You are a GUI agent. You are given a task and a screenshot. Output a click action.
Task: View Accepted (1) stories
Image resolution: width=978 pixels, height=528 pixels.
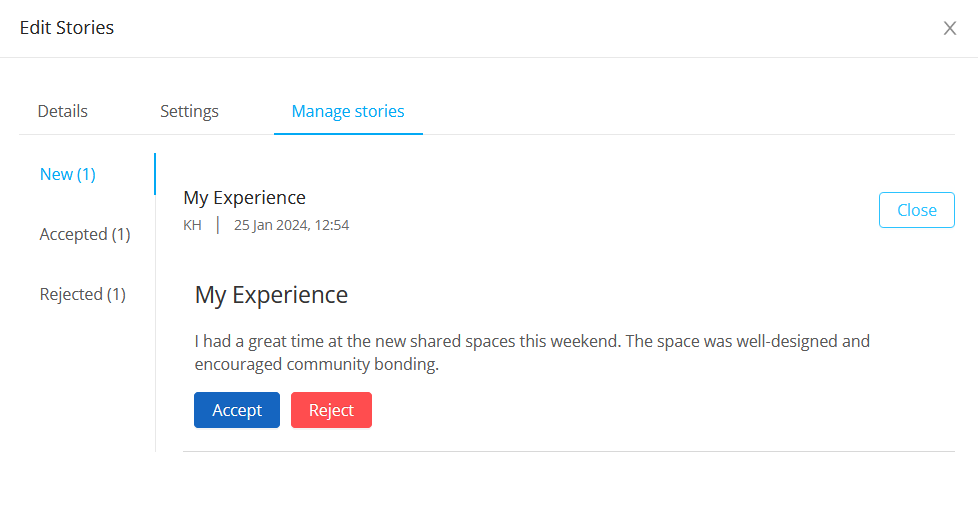pos(85,234)
